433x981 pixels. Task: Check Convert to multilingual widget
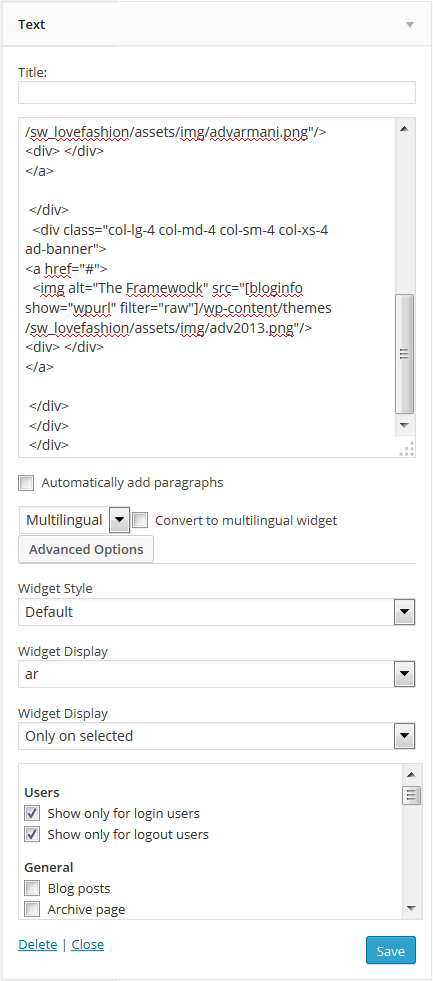pyautogui.click(x=140, y=520)
